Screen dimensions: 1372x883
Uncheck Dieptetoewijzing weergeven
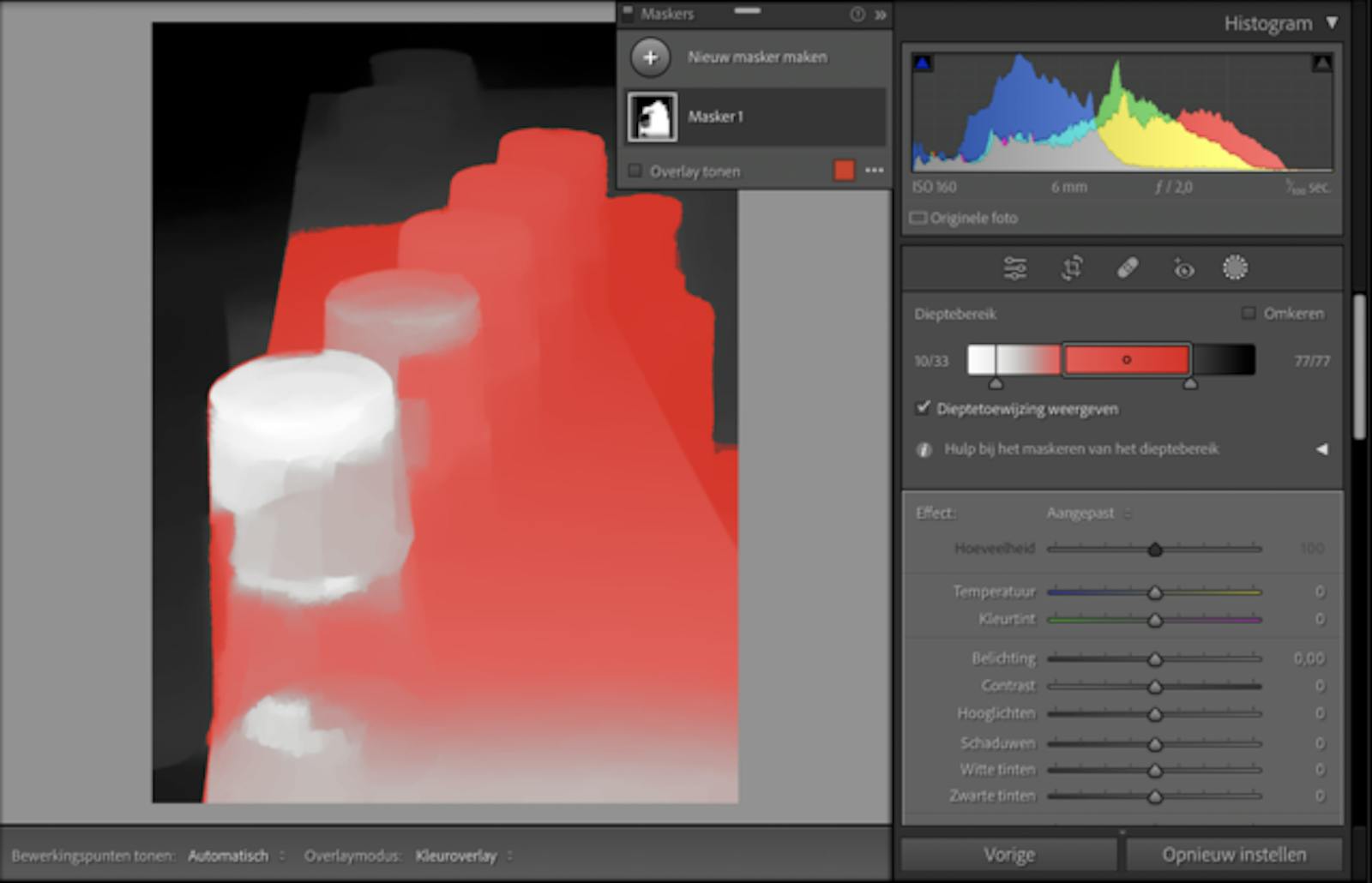pyautogui.click(x=923, y=408)
